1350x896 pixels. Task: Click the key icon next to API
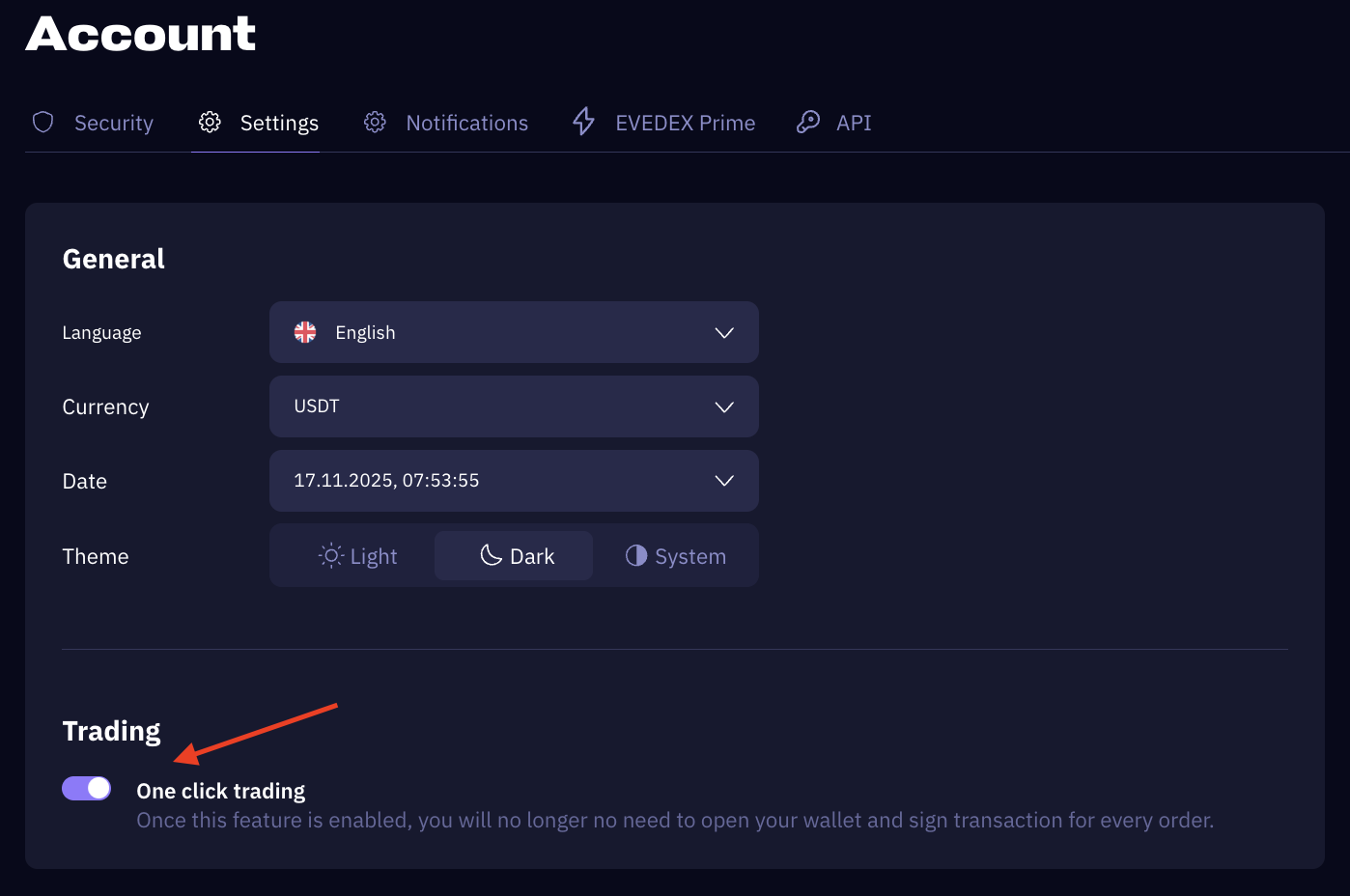(807, 122)
